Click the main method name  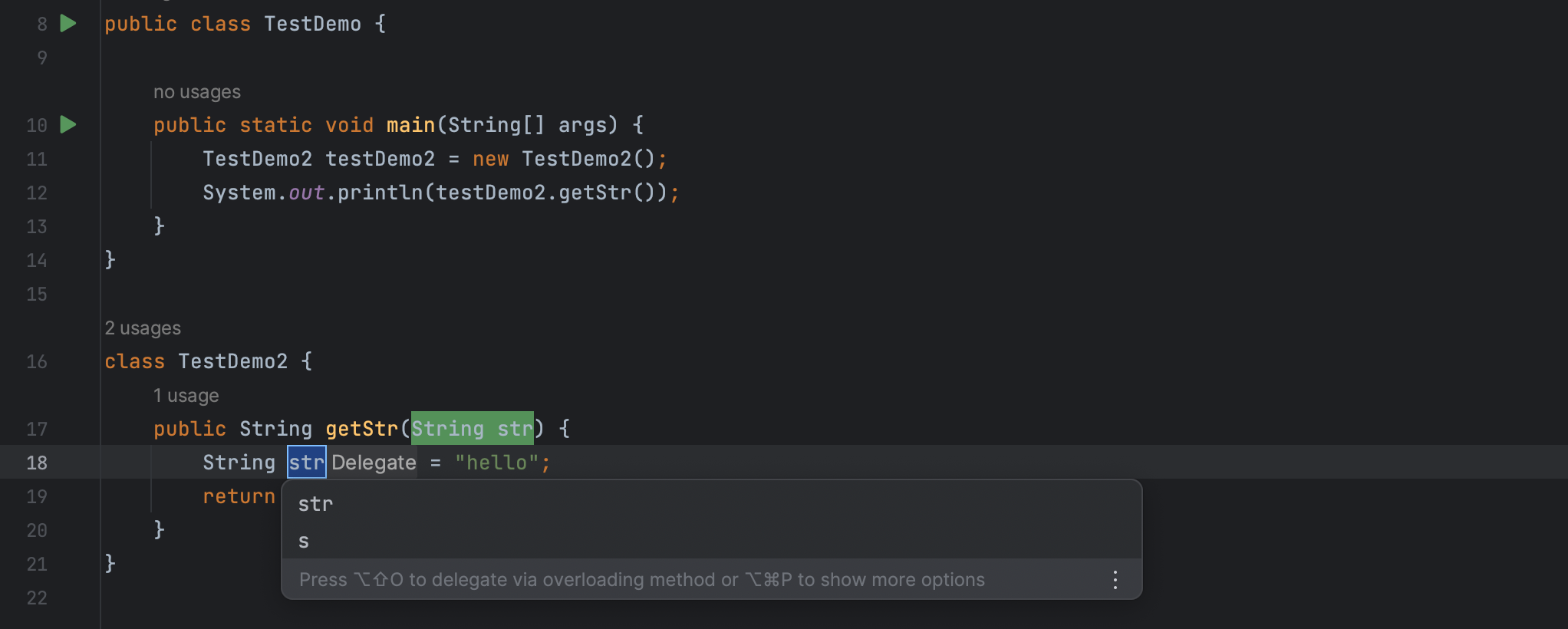coord(410,125)
